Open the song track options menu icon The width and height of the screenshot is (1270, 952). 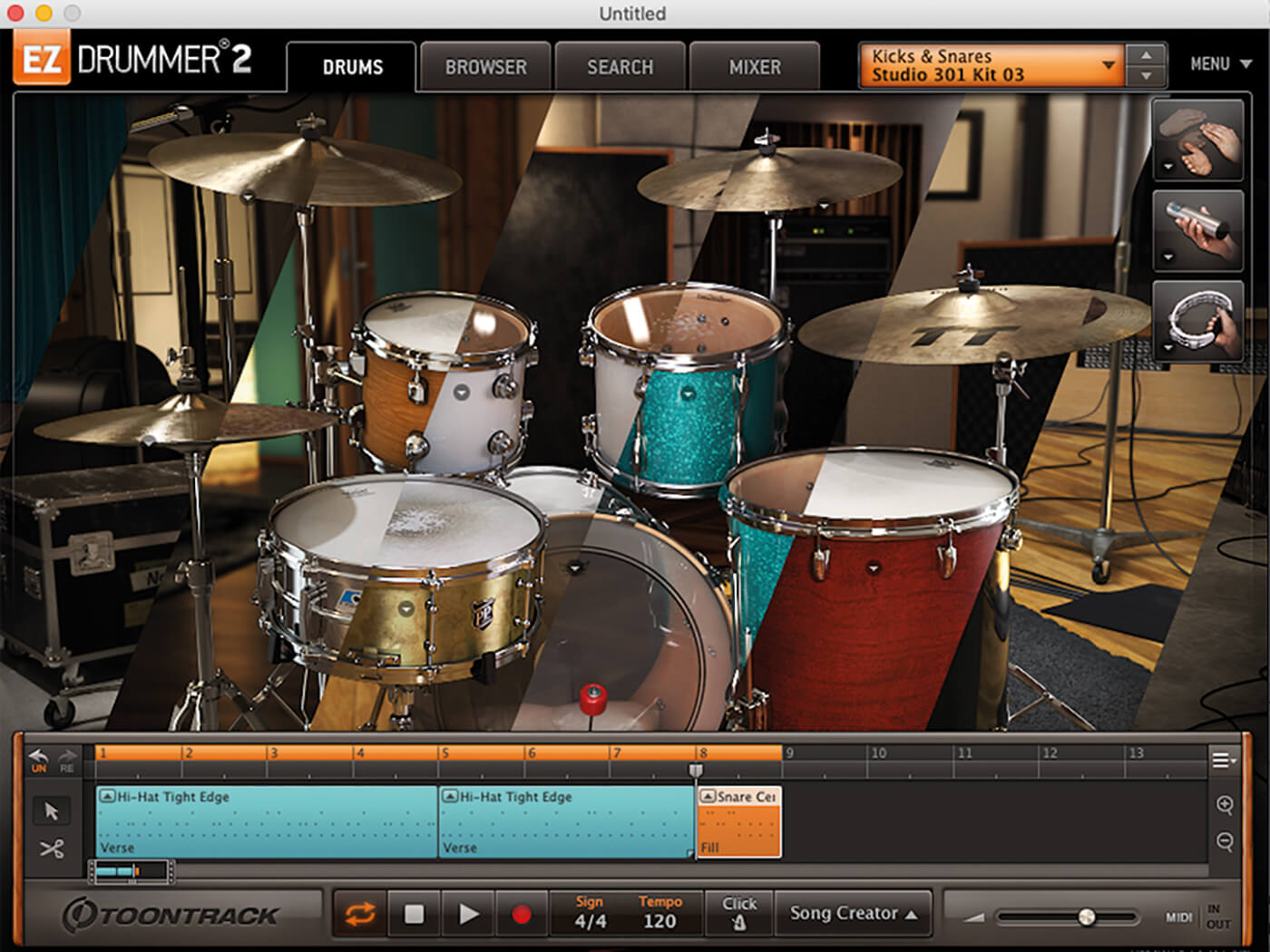point(1224,760)
